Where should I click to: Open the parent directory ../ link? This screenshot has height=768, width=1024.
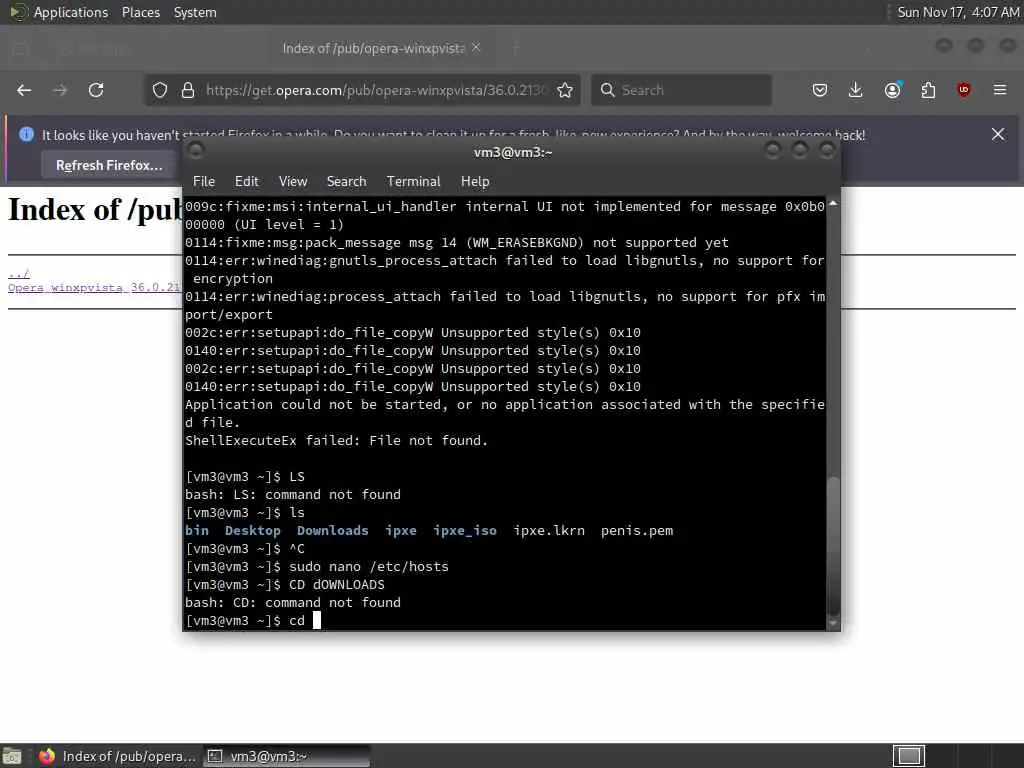click(x=18, y=273)
